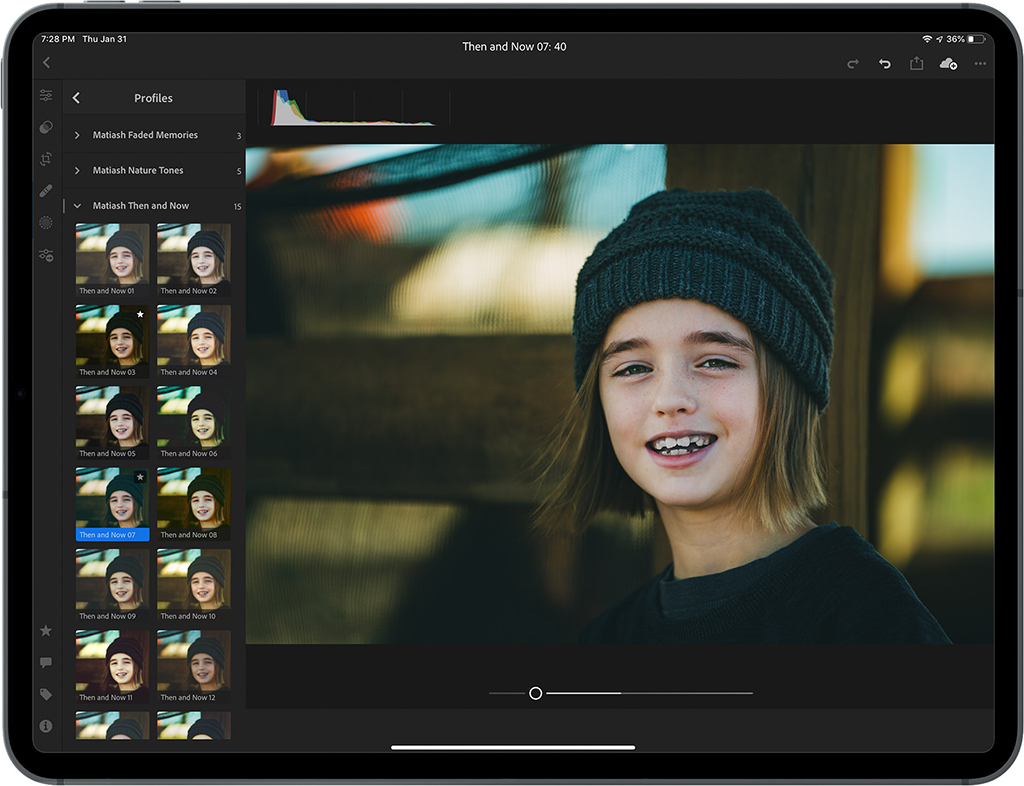Screen dimensions: 1024x786
Task: Open the cloud sync status icon
Action: point(948,64)
